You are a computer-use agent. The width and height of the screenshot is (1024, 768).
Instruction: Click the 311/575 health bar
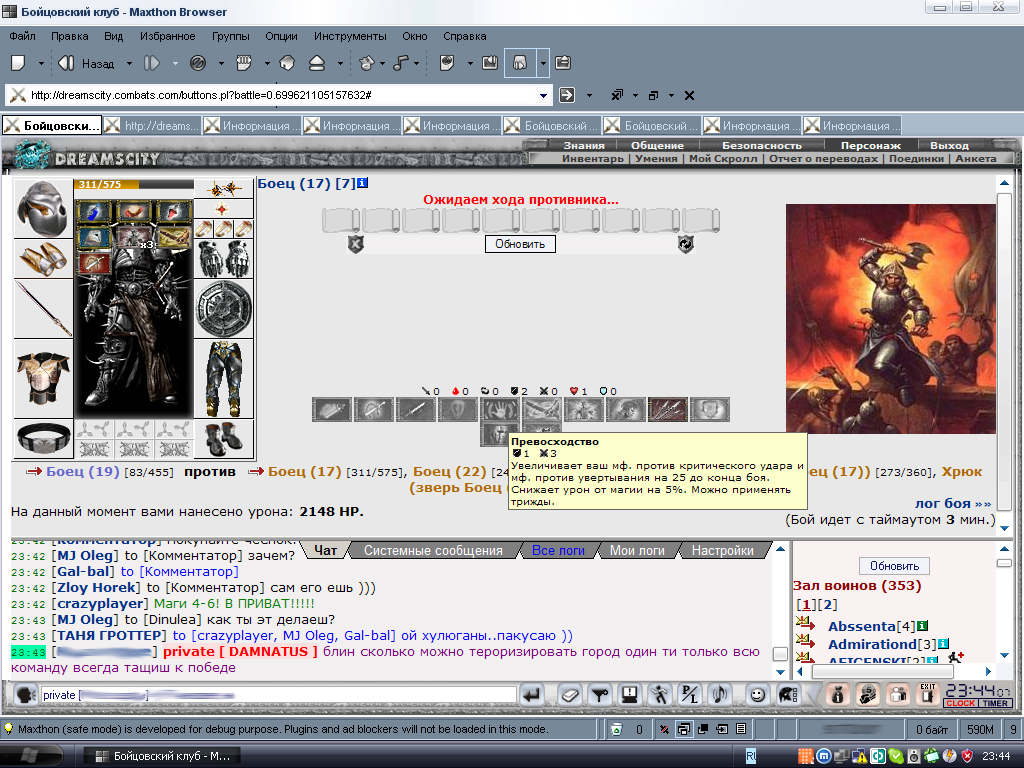point(133,184)
